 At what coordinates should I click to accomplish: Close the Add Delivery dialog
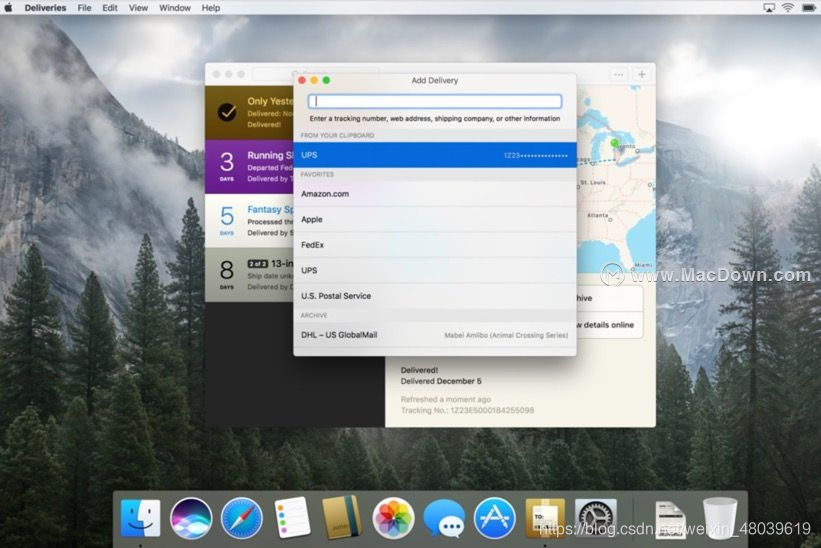coord(302,80)
